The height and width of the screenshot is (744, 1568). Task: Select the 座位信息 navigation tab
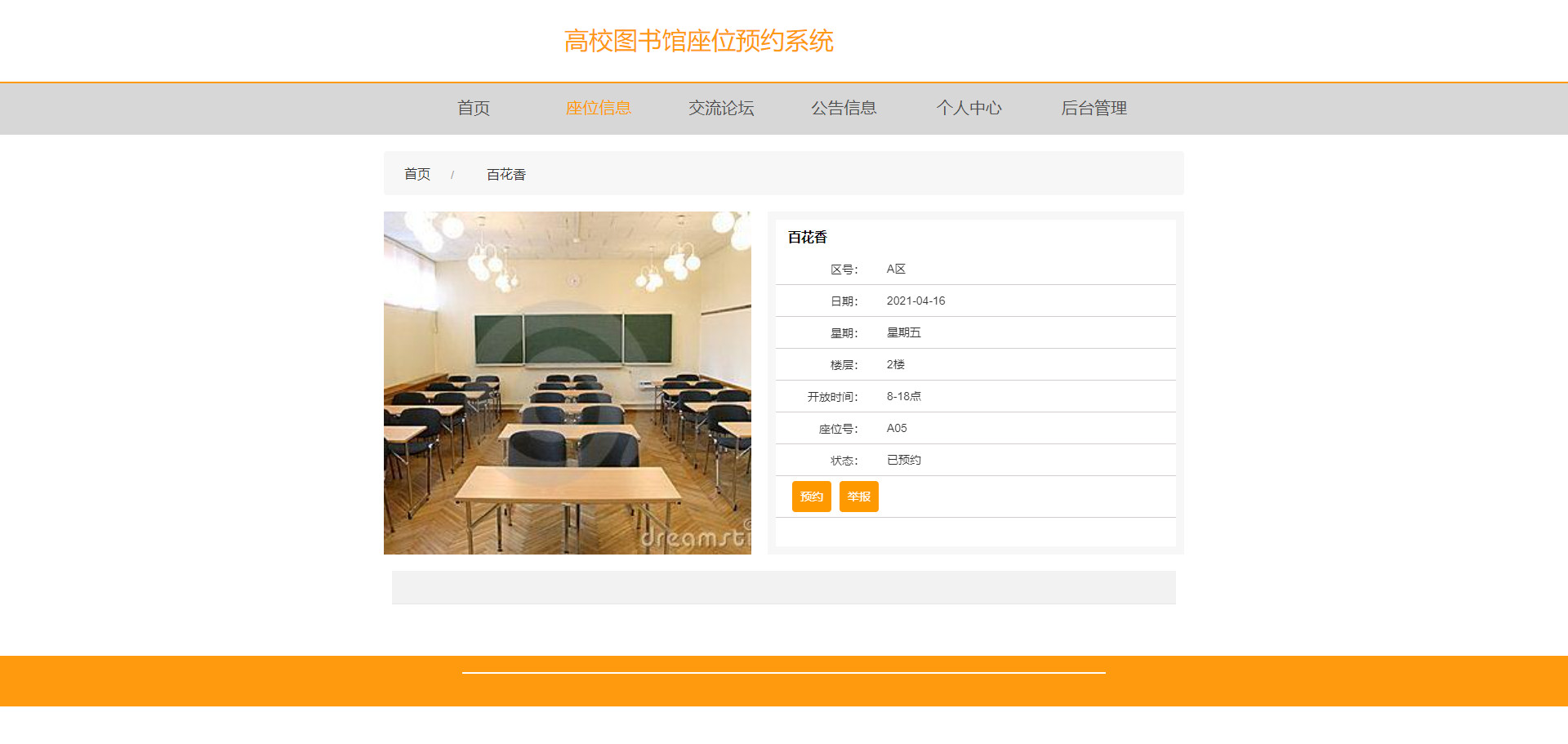pyautogui.click(x=599, y=108)
